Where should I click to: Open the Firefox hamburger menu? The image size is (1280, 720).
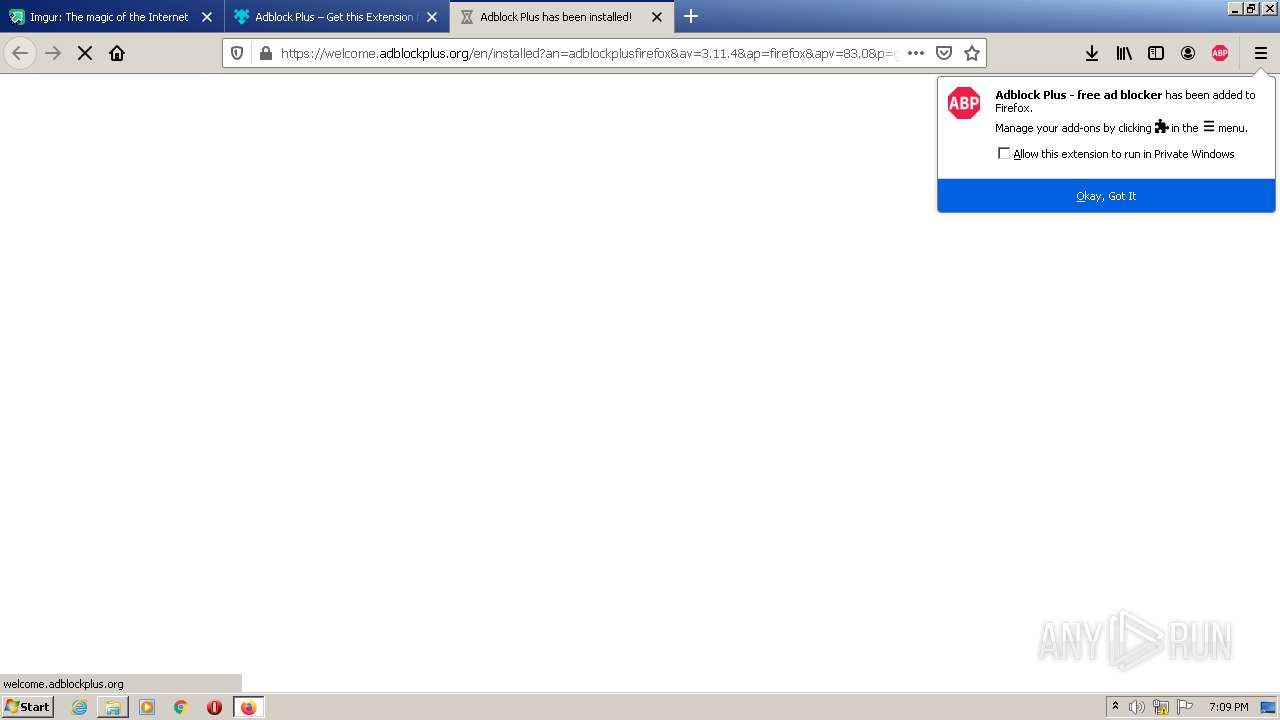(1260, 53)
